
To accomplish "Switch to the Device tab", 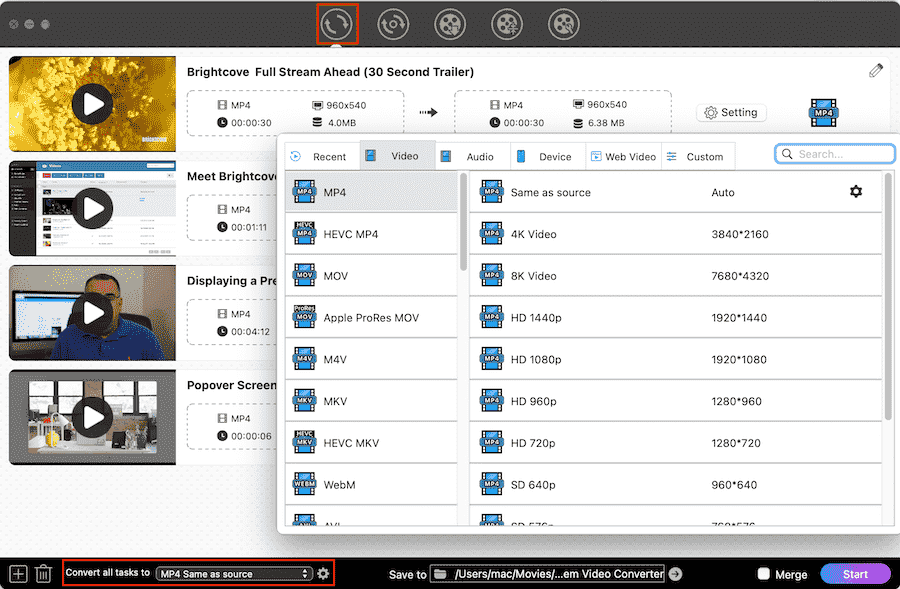I will click(548, 156).
